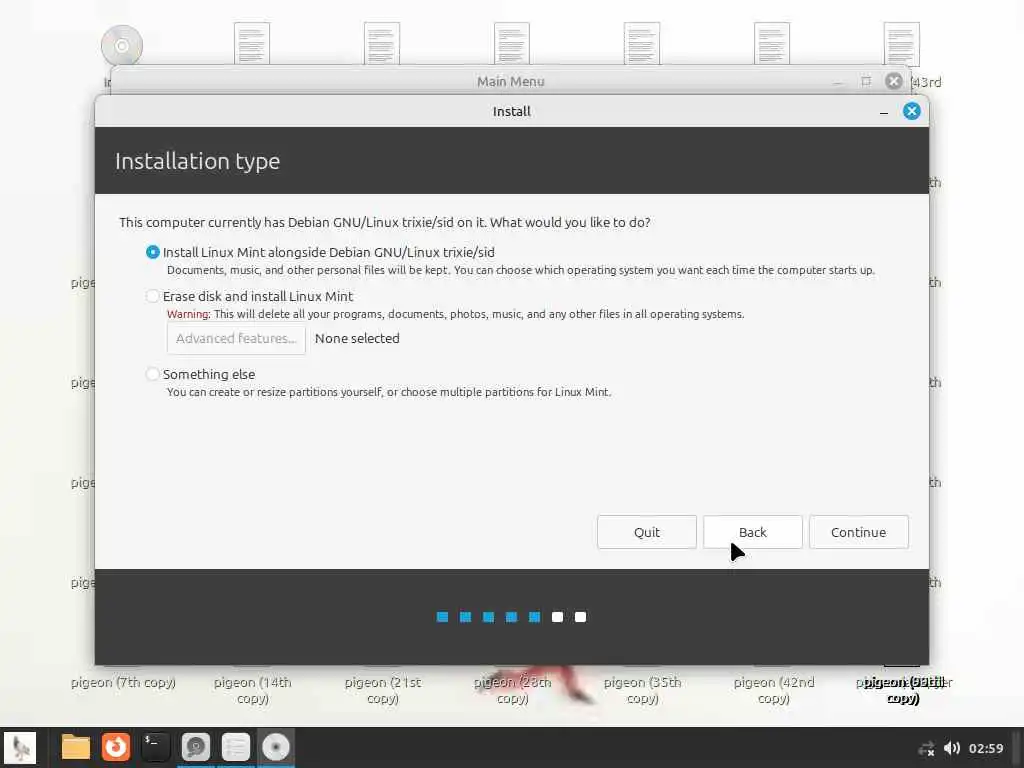The image size is (1024, 768).
Task: Select the pigeon (14th copy) desktop file
Action: coord(253,690)
